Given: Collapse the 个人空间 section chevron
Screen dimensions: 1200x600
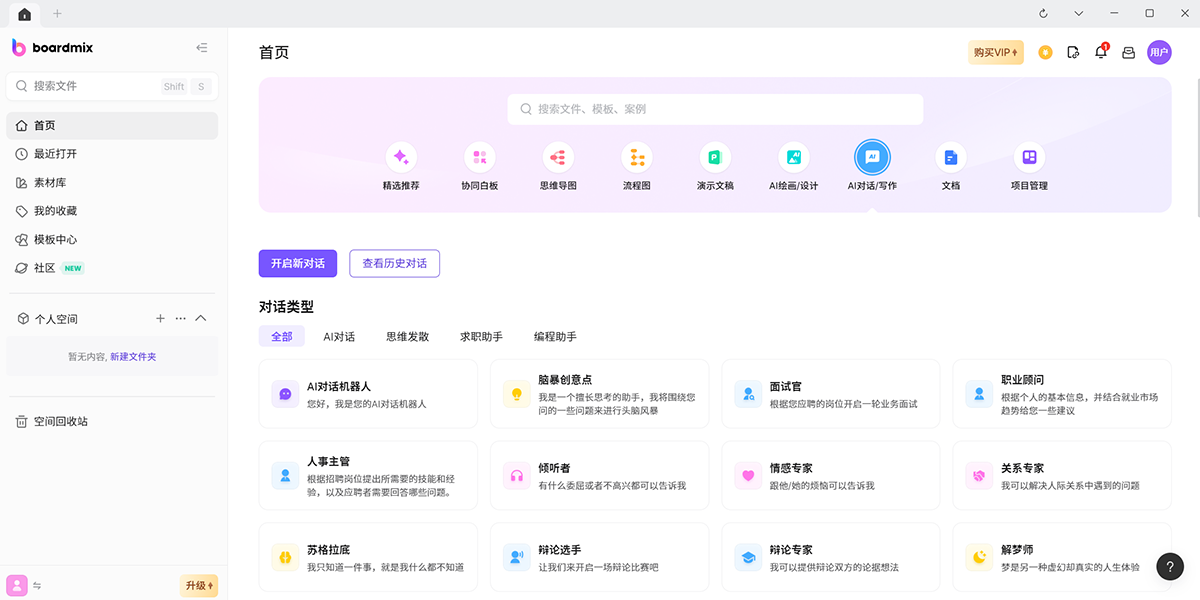Looking at the screenshot, I should click(201, 319).
